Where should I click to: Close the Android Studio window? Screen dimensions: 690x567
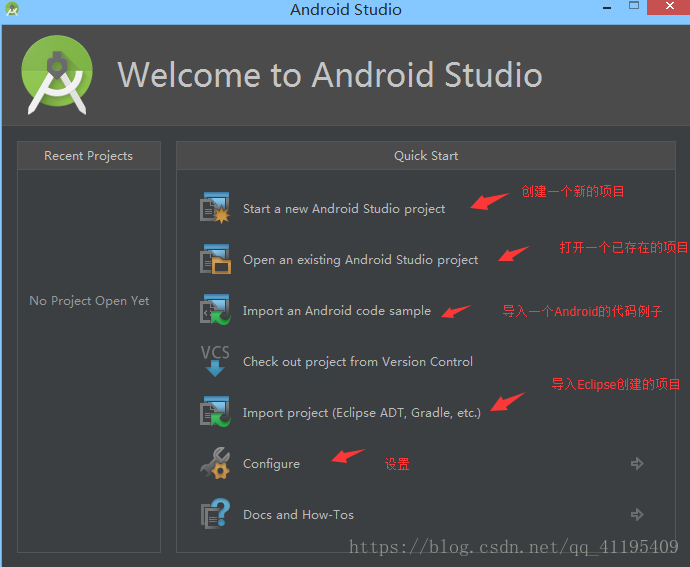669,7
